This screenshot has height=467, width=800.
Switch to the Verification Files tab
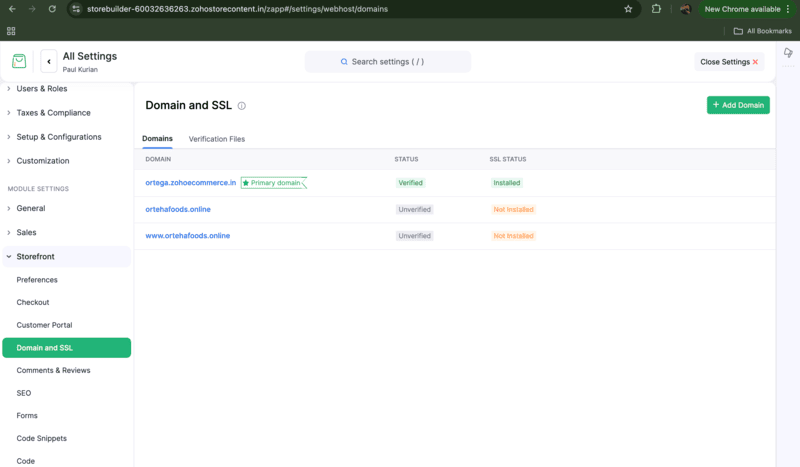pyautogui.click(x=217, y=139)
